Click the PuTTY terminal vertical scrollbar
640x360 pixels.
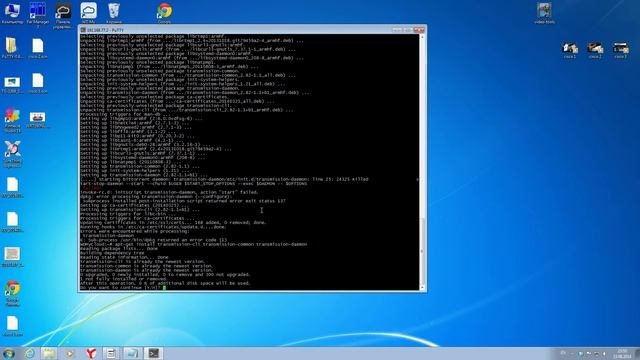(422, 162)
